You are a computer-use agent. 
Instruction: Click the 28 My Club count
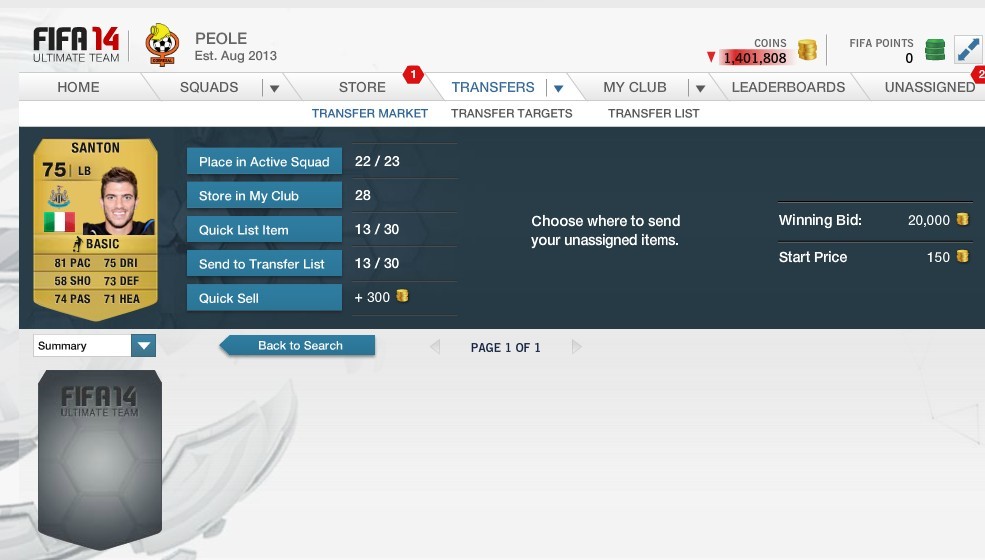coord(362,195)
